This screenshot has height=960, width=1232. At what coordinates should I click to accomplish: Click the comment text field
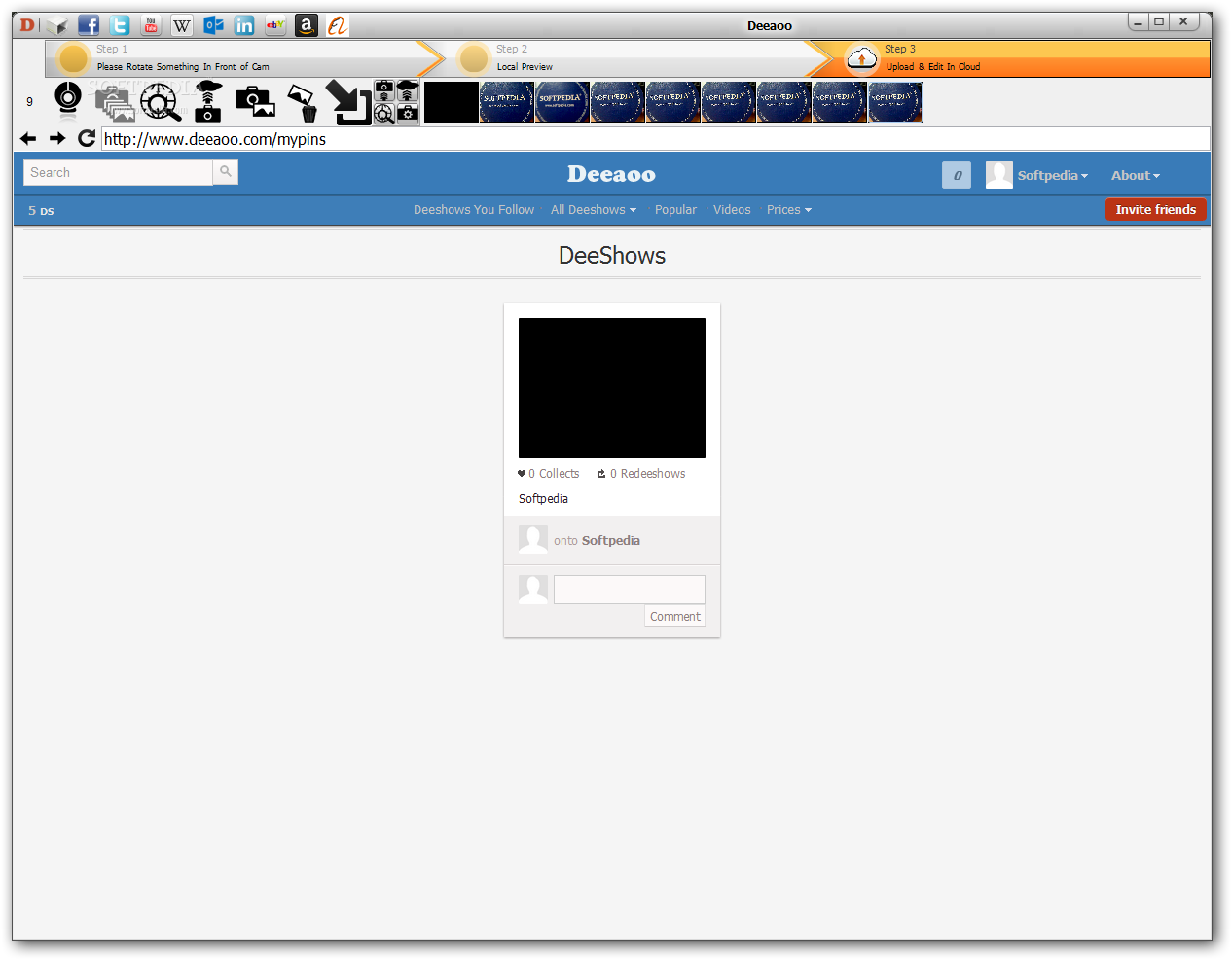click(x=630, y=589)
